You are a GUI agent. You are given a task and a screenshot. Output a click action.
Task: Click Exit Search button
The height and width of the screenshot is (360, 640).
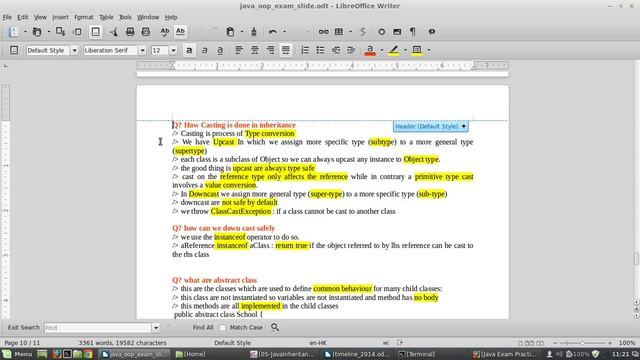click(x=24, y=327)
